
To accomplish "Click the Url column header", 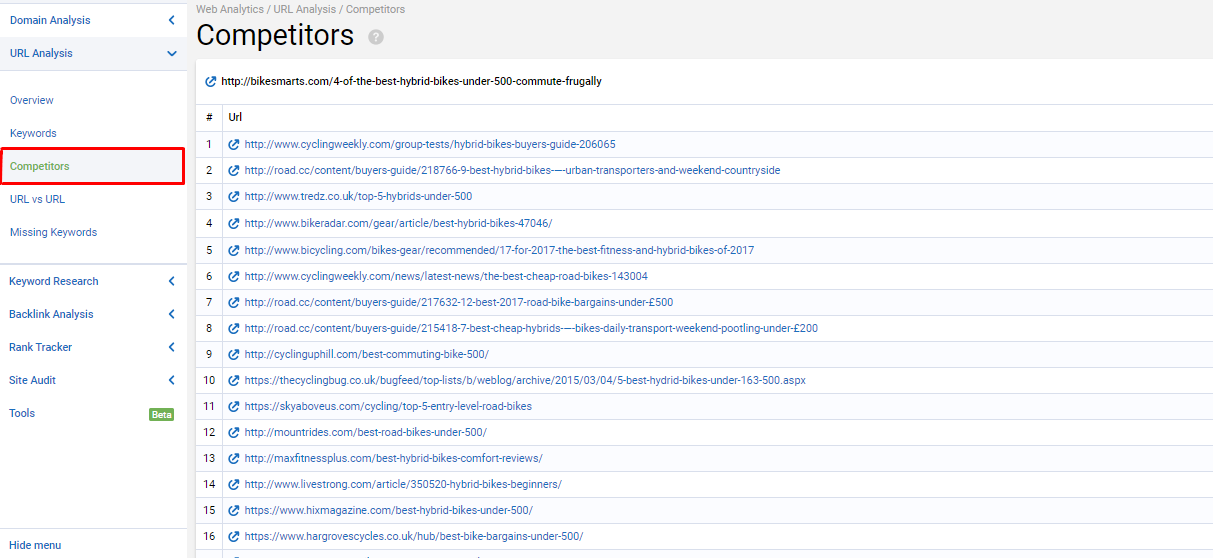I will click(235, 118).
